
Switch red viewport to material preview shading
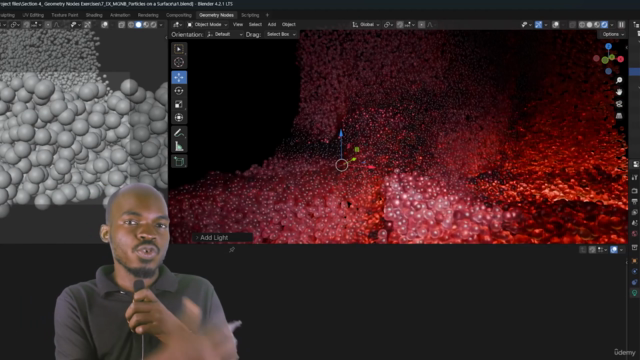coord(597,24)
